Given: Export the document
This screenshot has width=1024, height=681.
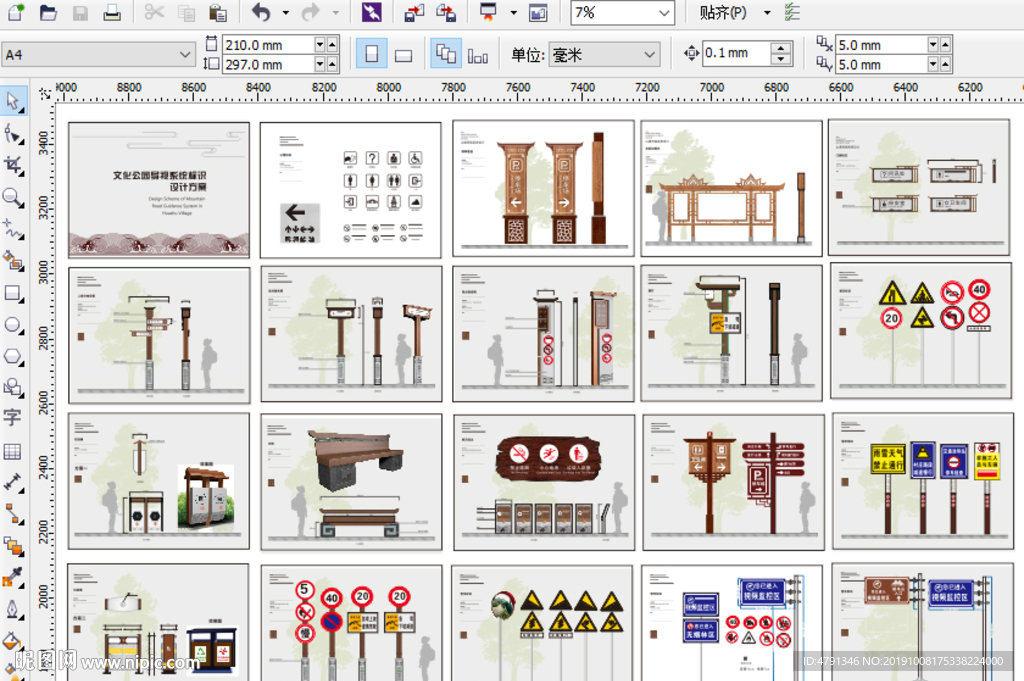Looking at the screenshot, I should (x=446, y=12).
